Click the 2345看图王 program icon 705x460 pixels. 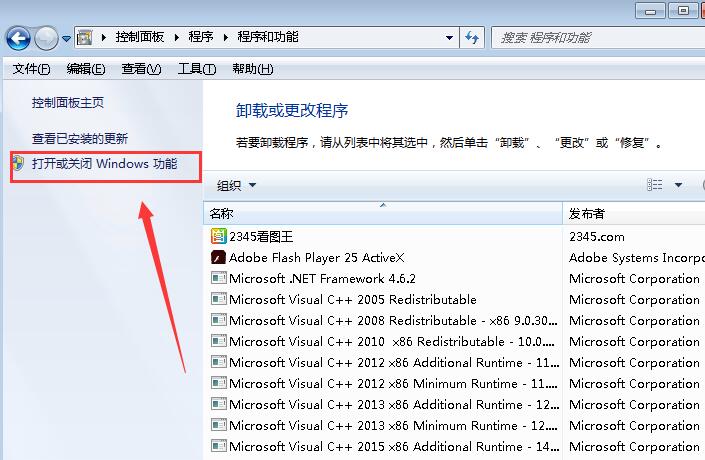[x=219, y=236]
